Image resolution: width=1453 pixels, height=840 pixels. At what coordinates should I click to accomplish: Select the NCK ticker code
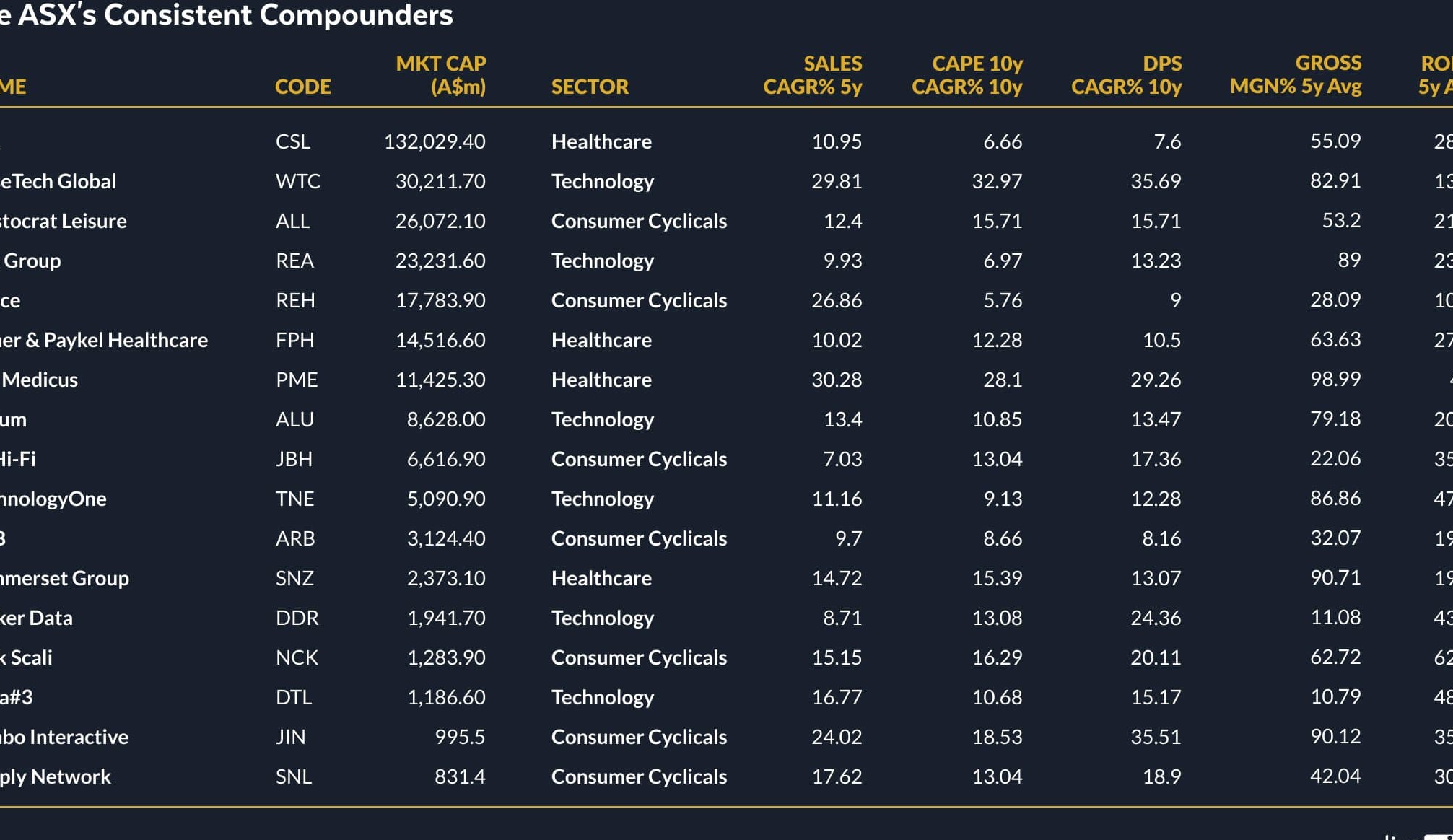297,657
